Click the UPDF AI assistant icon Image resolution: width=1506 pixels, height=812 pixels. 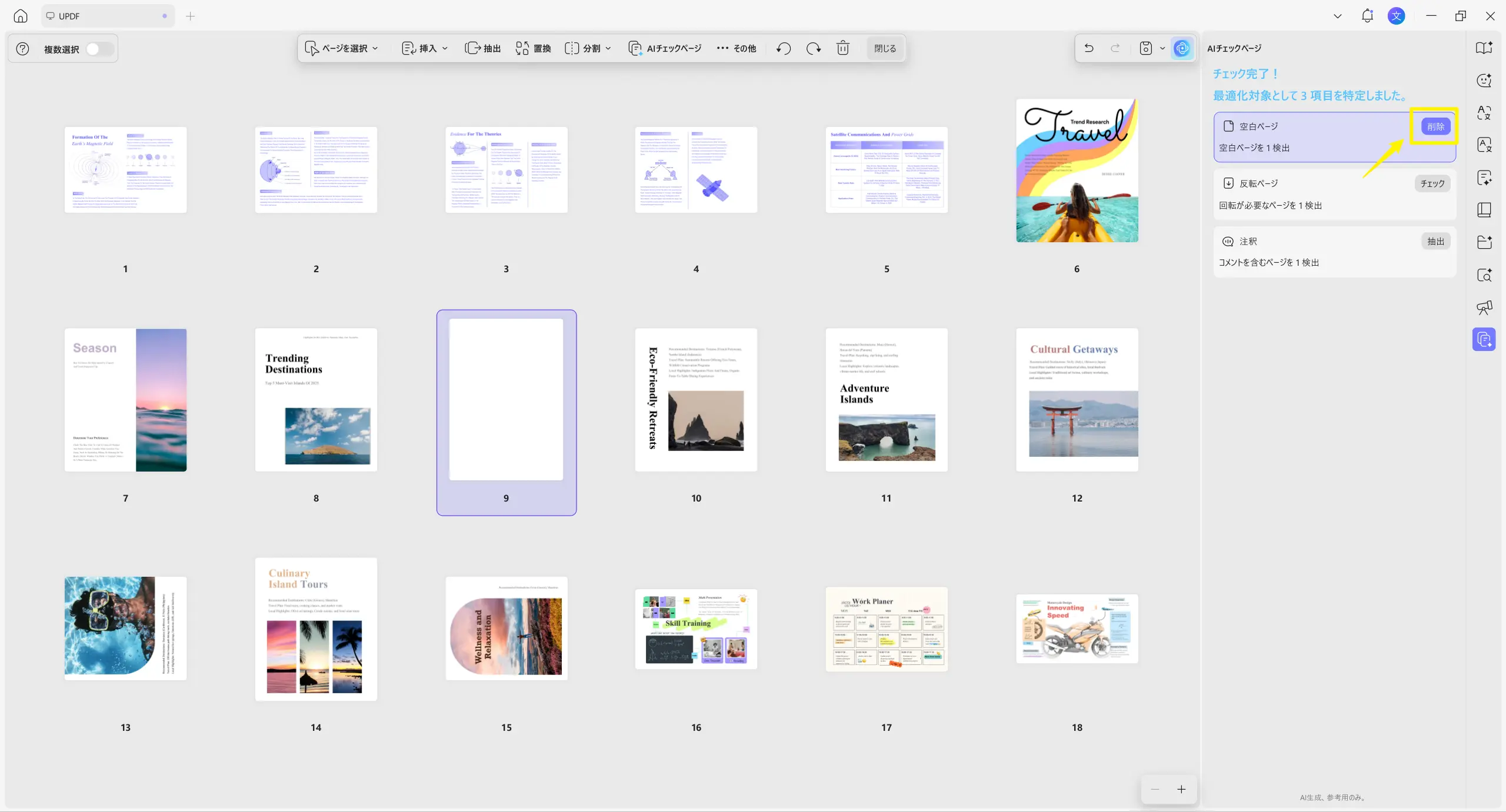(1182, 48)
